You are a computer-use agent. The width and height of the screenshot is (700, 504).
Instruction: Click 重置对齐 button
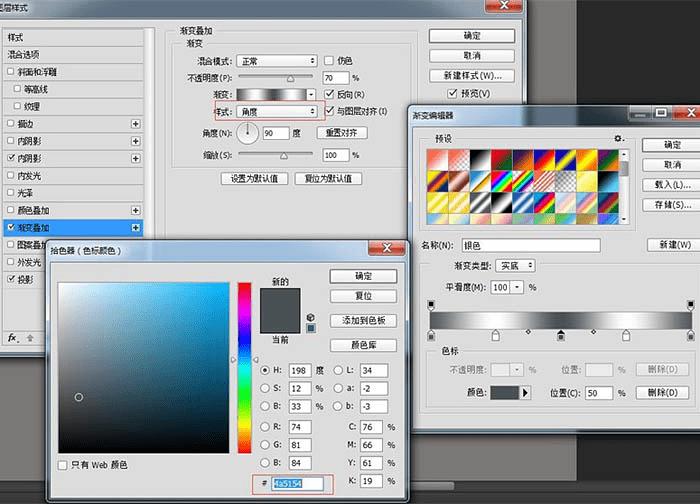(342, 133)
